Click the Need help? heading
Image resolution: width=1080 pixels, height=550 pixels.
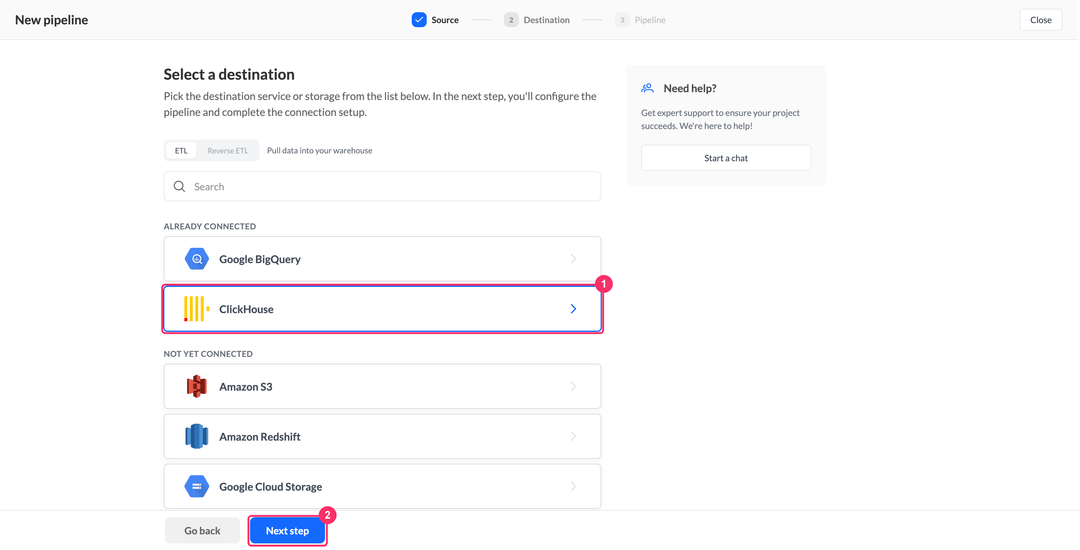(x=690, y=88)
